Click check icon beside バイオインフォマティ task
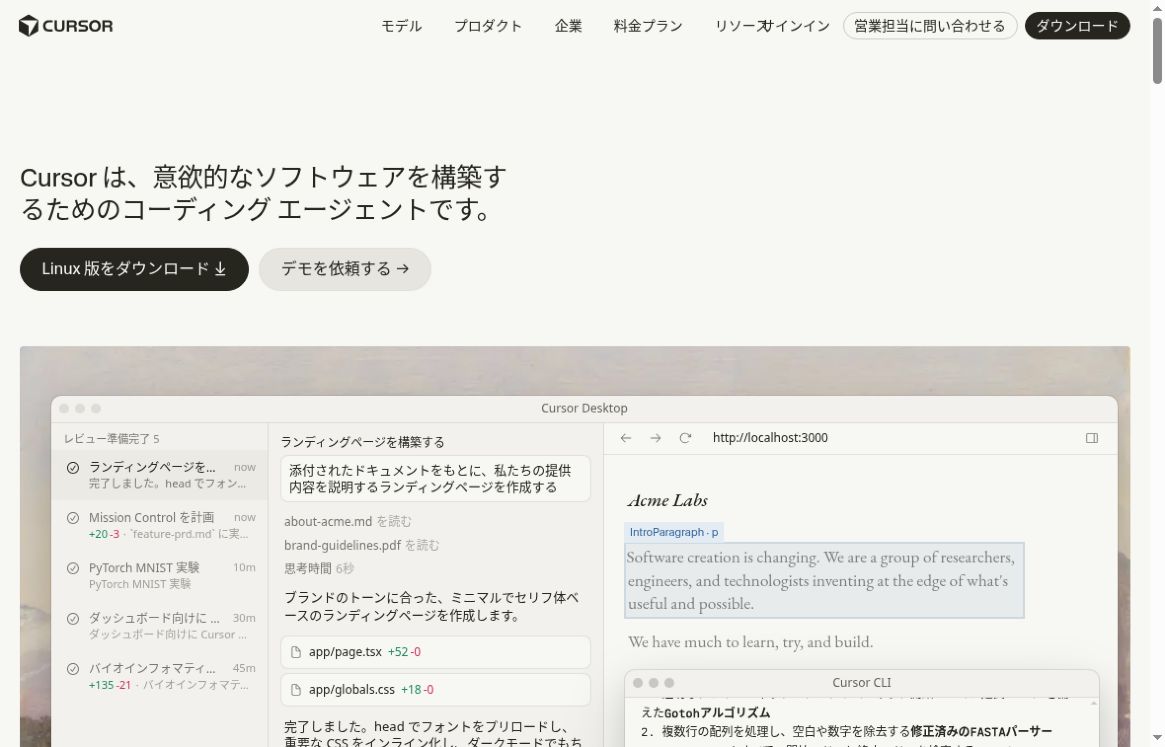This screenshot has height=747, width=1165. (73, 669)
